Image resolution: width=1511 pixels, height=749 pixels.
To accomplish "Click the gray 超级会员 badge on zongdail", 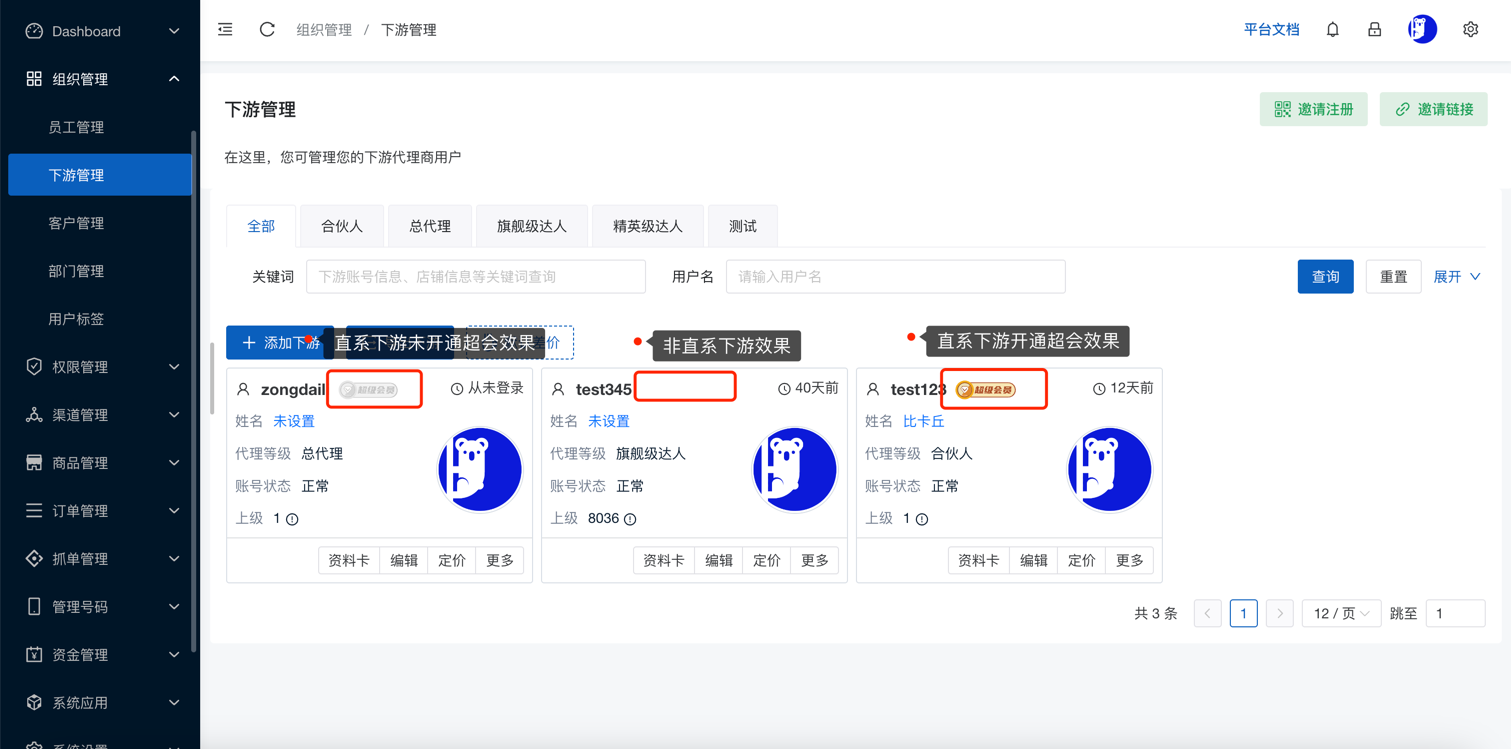I will (368, 389).
